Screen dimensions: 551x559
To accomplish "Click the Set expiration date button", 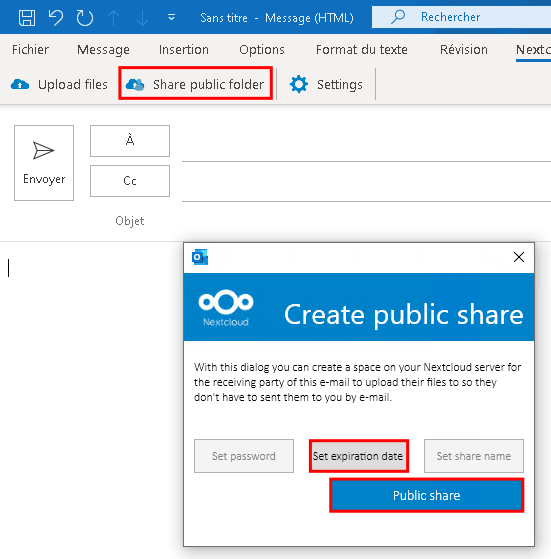I will pyautogui.click(x=359, y=456).
